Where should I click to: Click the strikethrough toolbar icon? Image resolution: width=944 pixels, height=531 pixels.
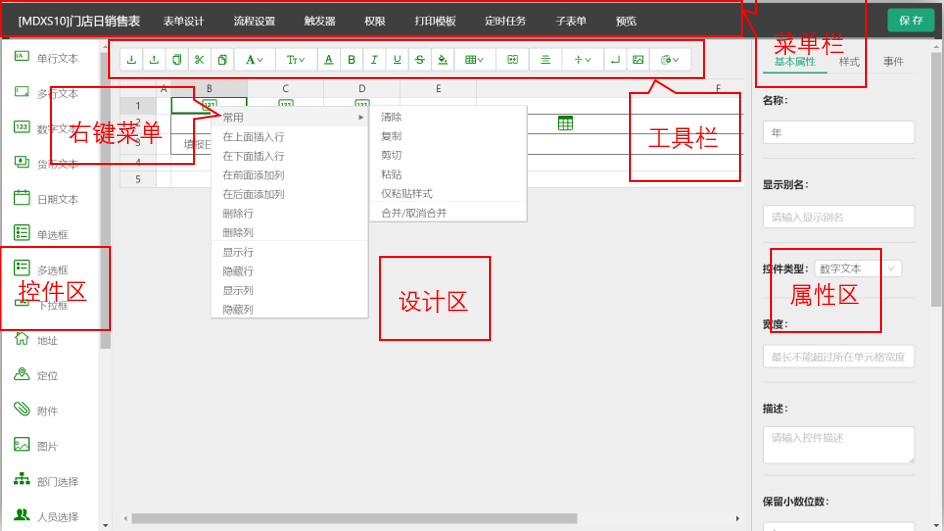click(419, 60)
